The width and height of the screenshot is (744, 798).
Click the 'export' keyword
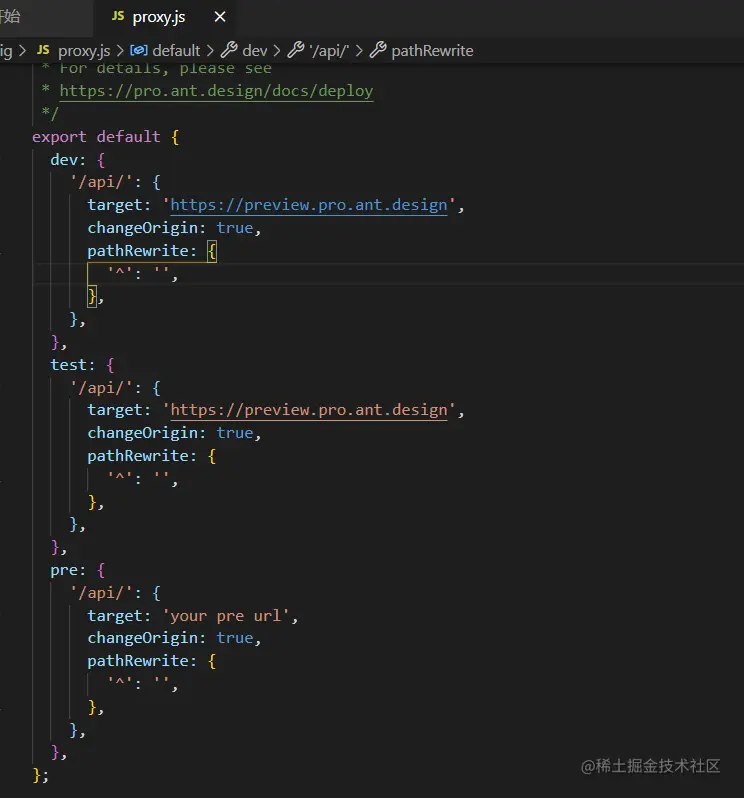(59, 137)
